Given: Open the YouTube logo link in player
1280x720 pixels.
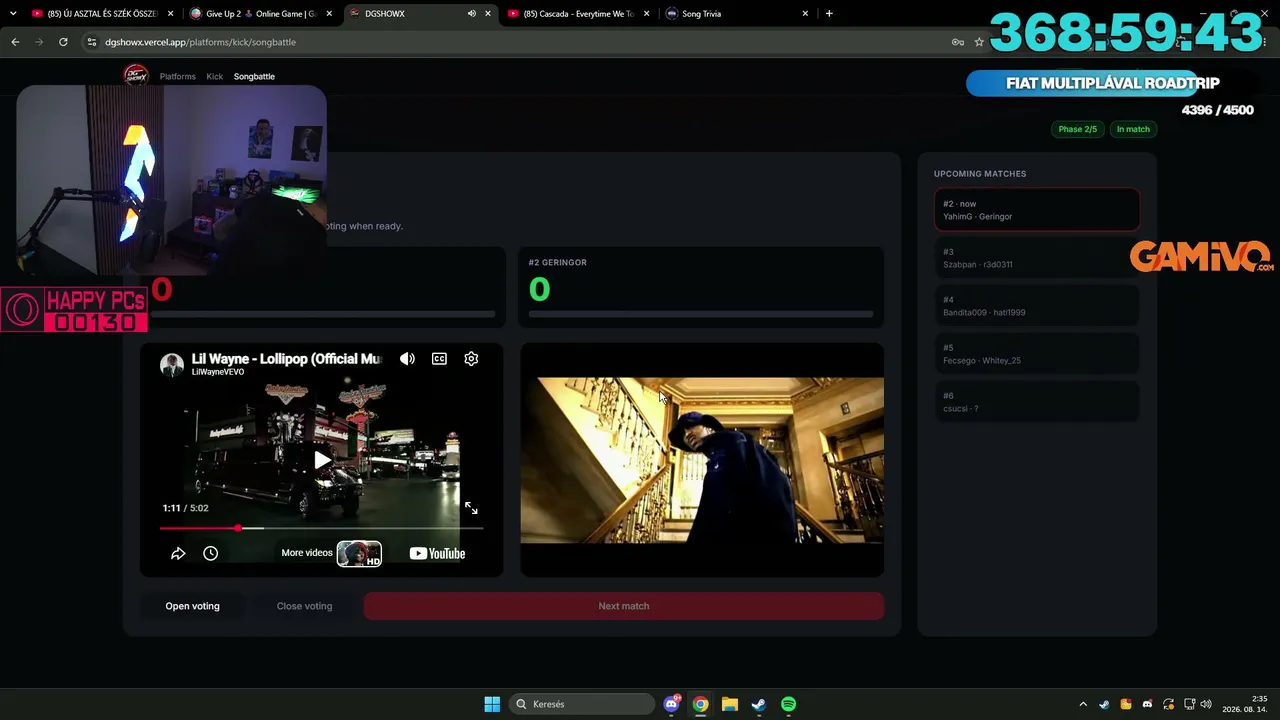Looking at the screenshot, I should 437,553.
